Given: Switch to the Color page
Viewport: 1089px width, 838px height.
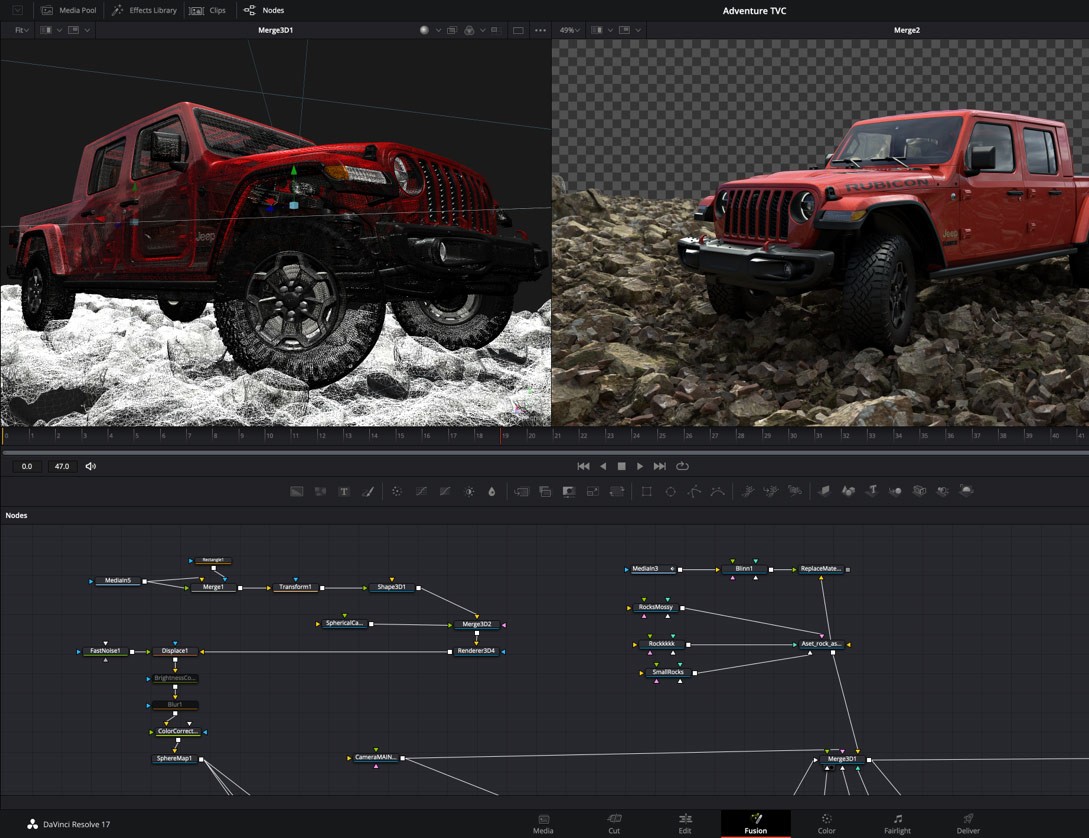Looking at the screenshot, I should click(x=826, y=823).
